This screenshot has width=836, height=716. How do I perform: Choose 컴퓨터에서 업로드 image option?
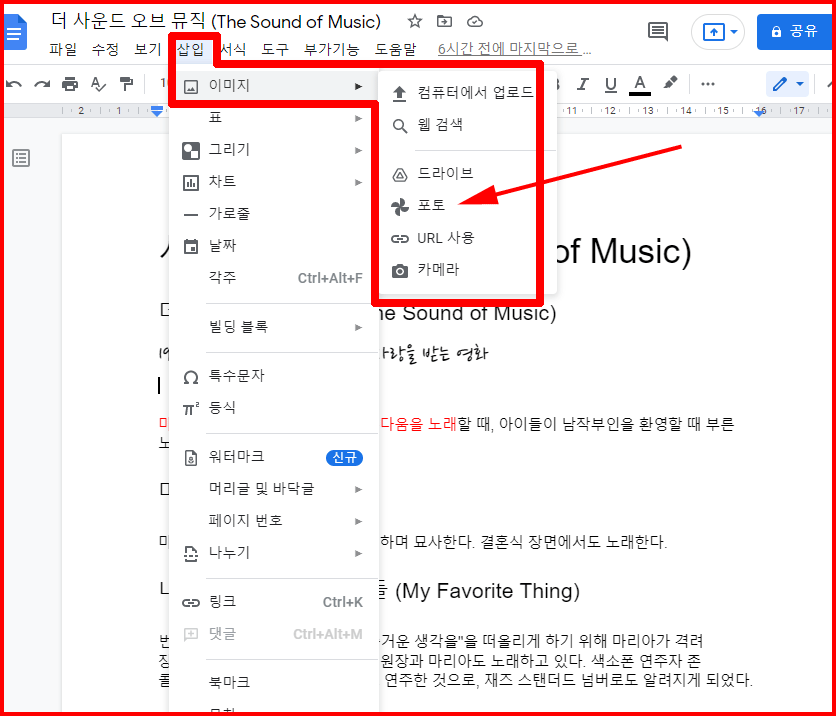[x=467, y=93]
